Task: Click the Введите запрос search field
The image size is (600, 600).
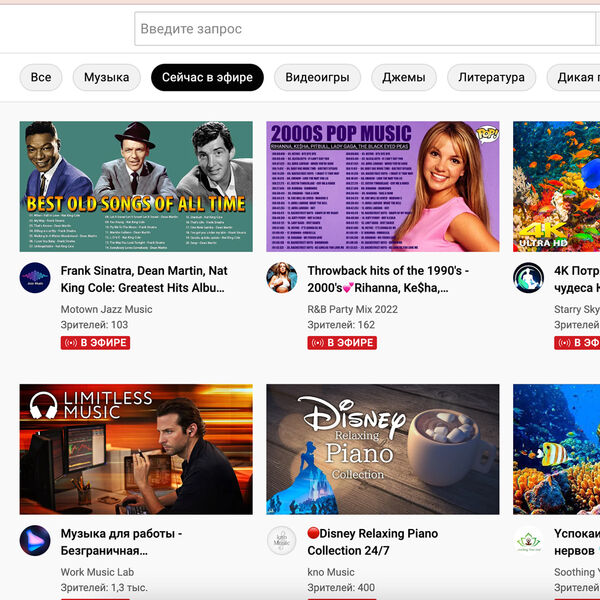Action: click(x=365, y=29)
